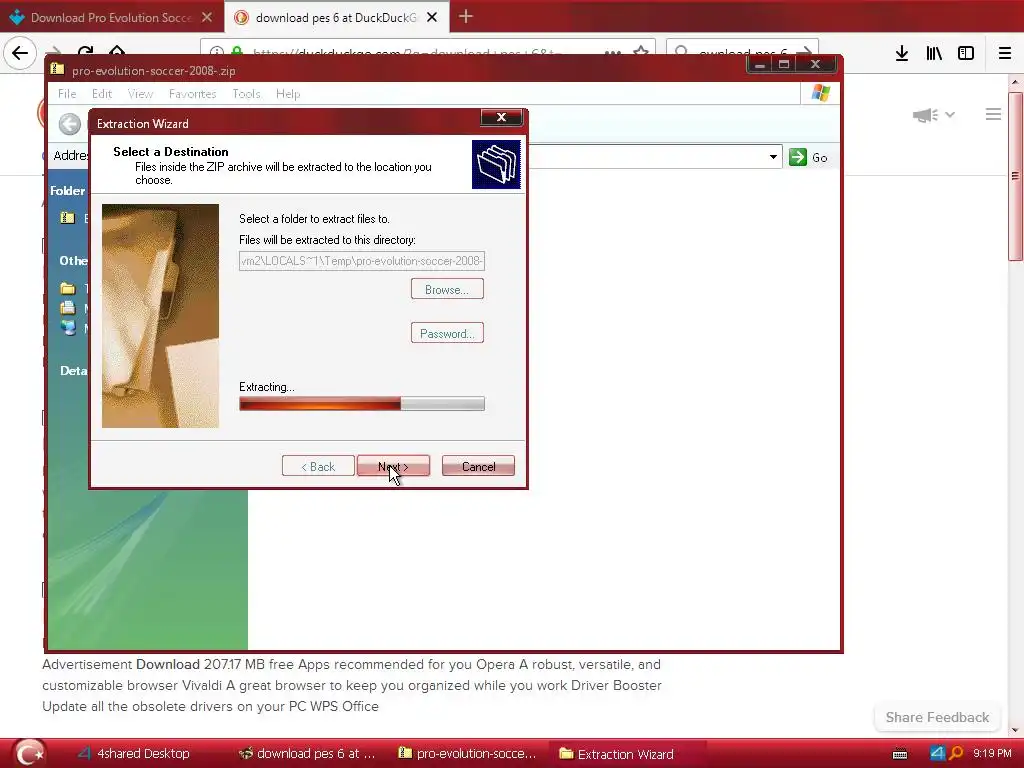Click the browser vertical scrollbar thumb

(1015, 176)
